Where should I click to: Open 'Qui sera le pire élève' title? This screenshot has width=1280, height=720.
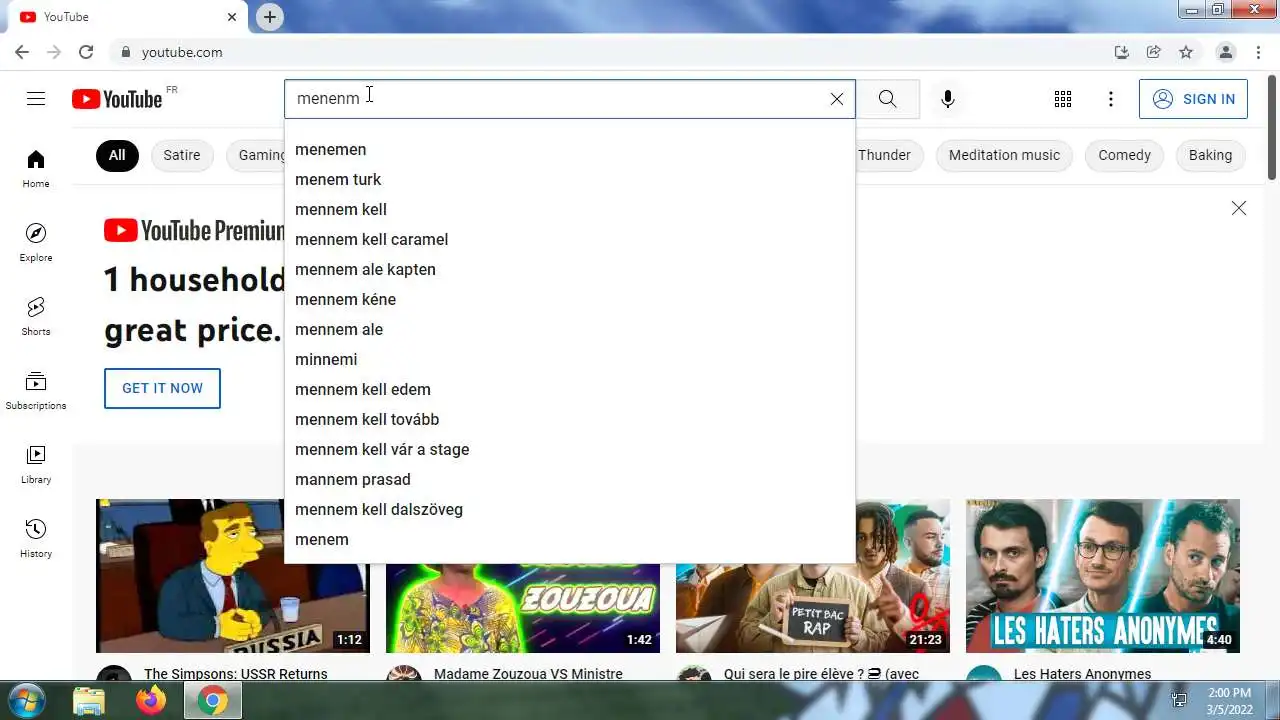click(x=821, y=674)
